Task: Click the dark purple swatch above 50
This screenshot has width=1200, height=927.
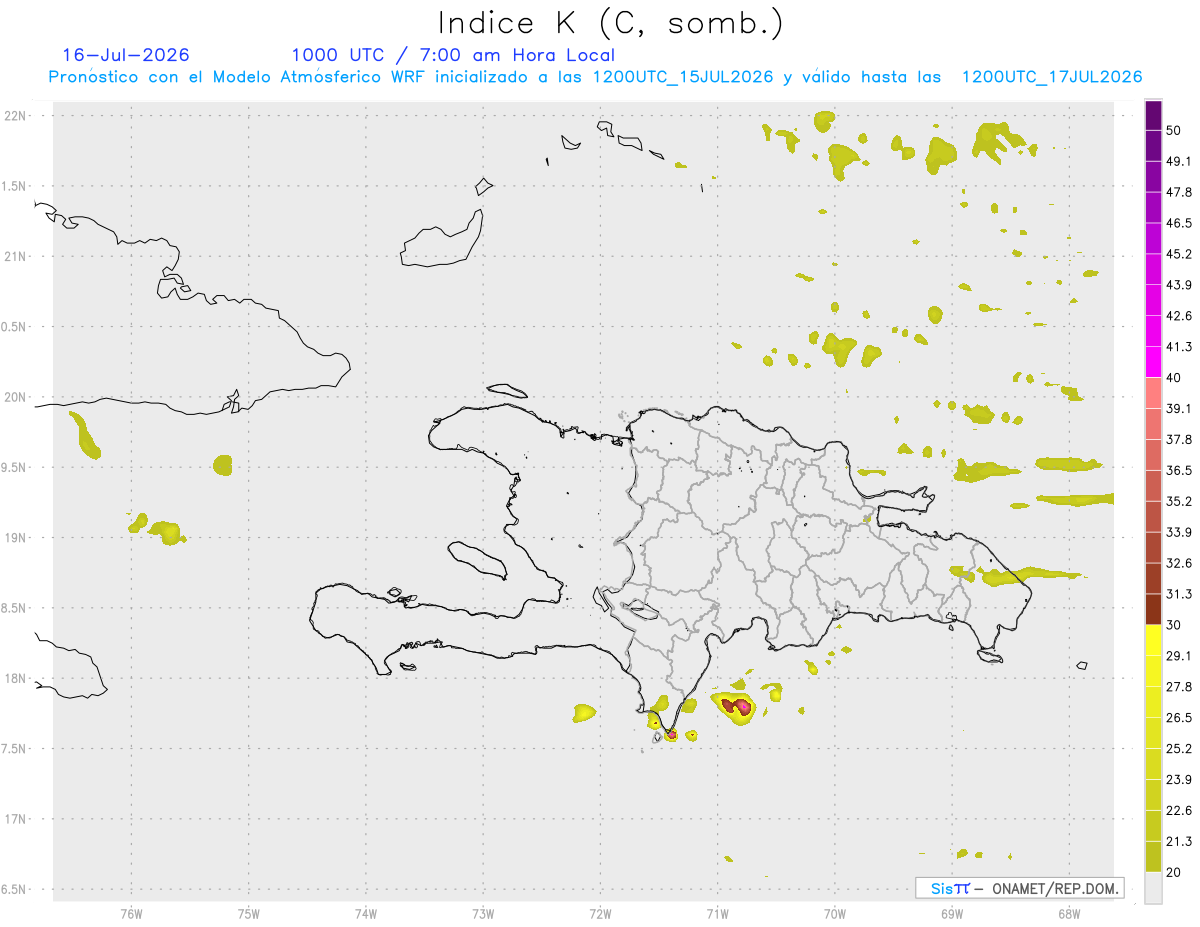Action: pyautogui.click(x=1154, y=117)
